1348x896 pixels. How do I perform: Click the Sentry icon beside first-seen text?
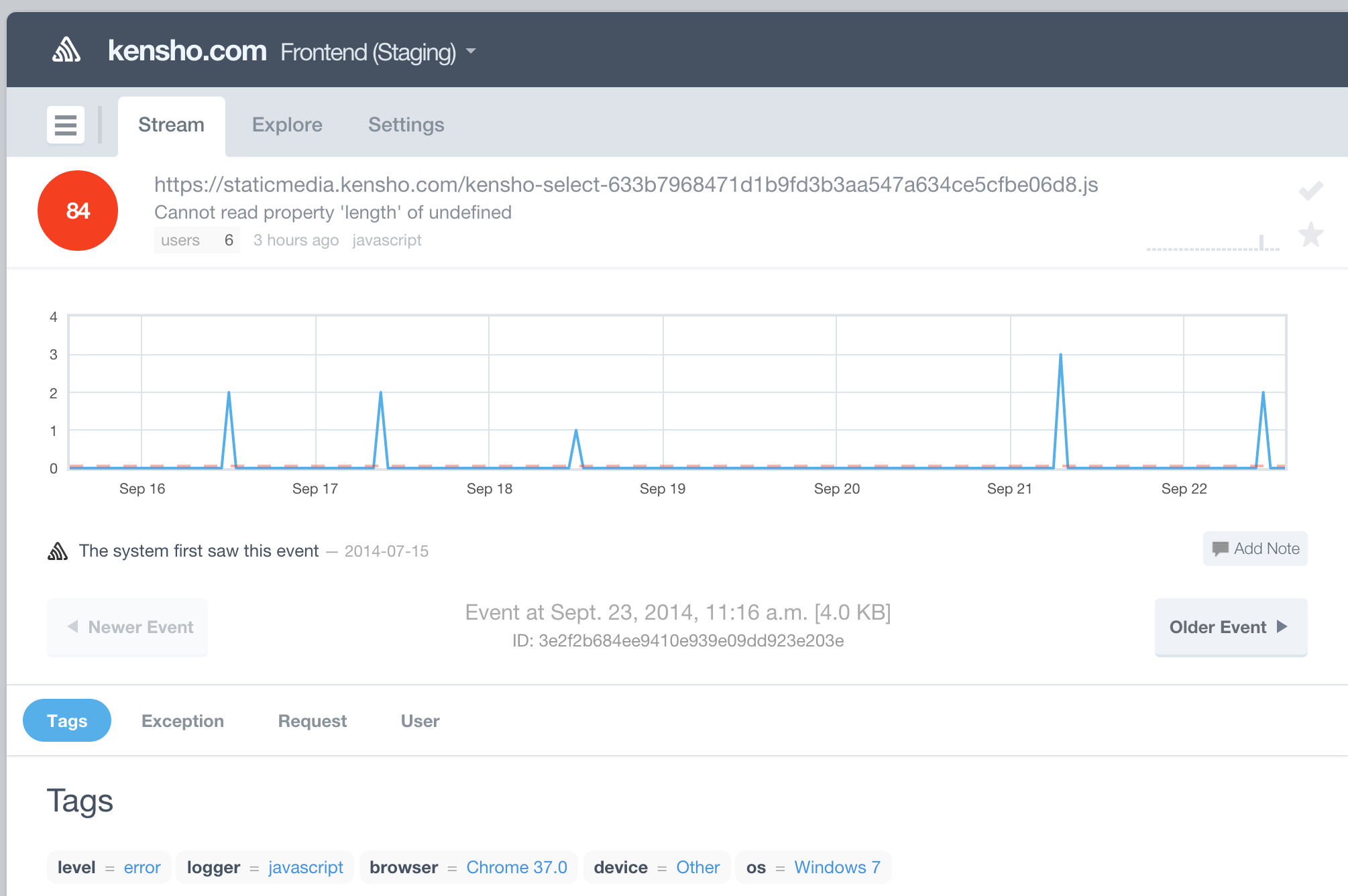pyautogui.click(x=58, y=551)
